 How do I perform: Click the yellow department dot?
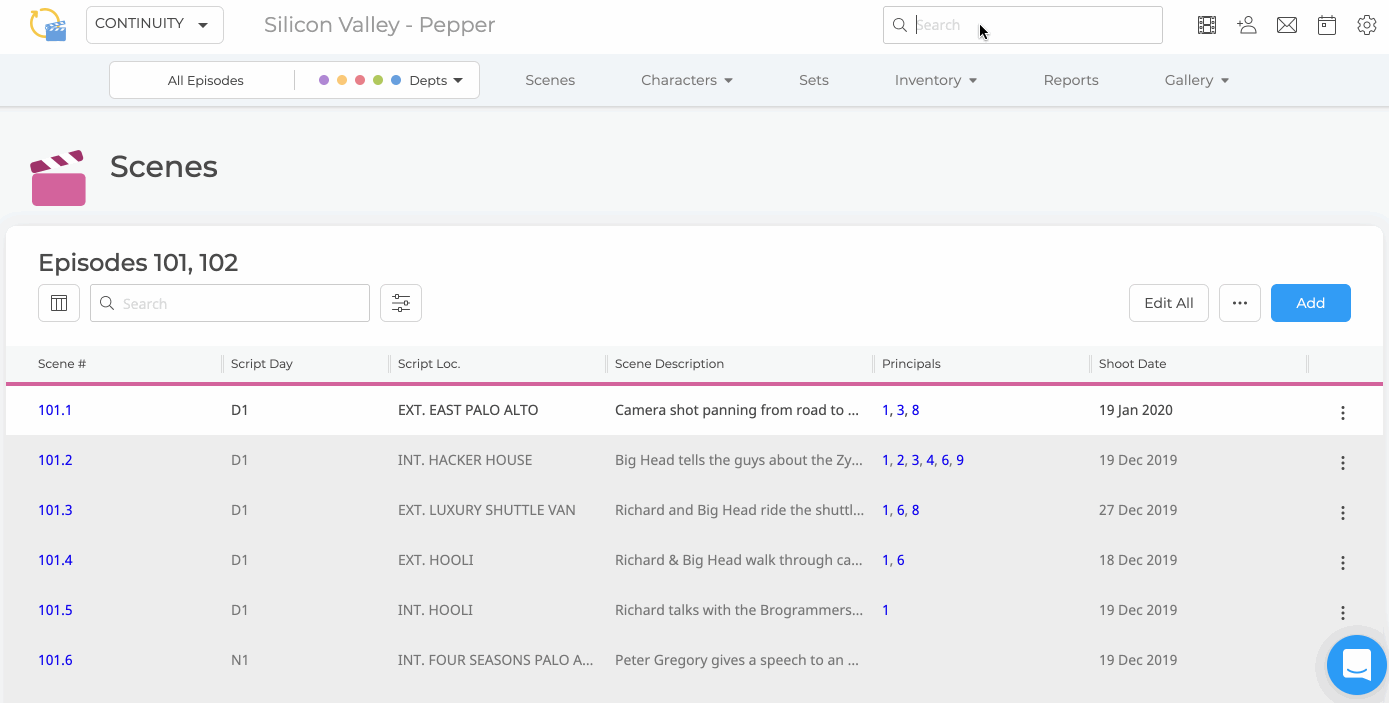342,80
